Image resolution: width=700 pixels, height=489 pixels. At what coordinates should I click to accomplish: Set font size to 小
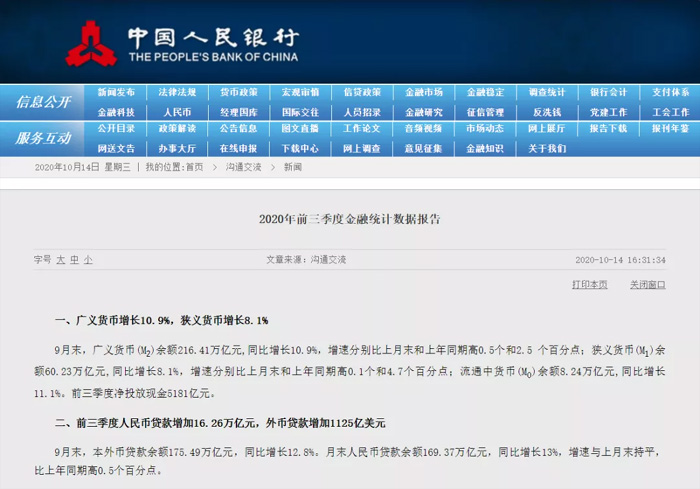(x=88, y=259)
